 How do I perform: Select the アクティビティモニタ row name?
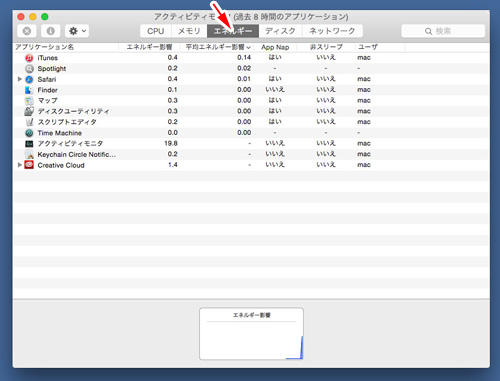tap(70, 144)
